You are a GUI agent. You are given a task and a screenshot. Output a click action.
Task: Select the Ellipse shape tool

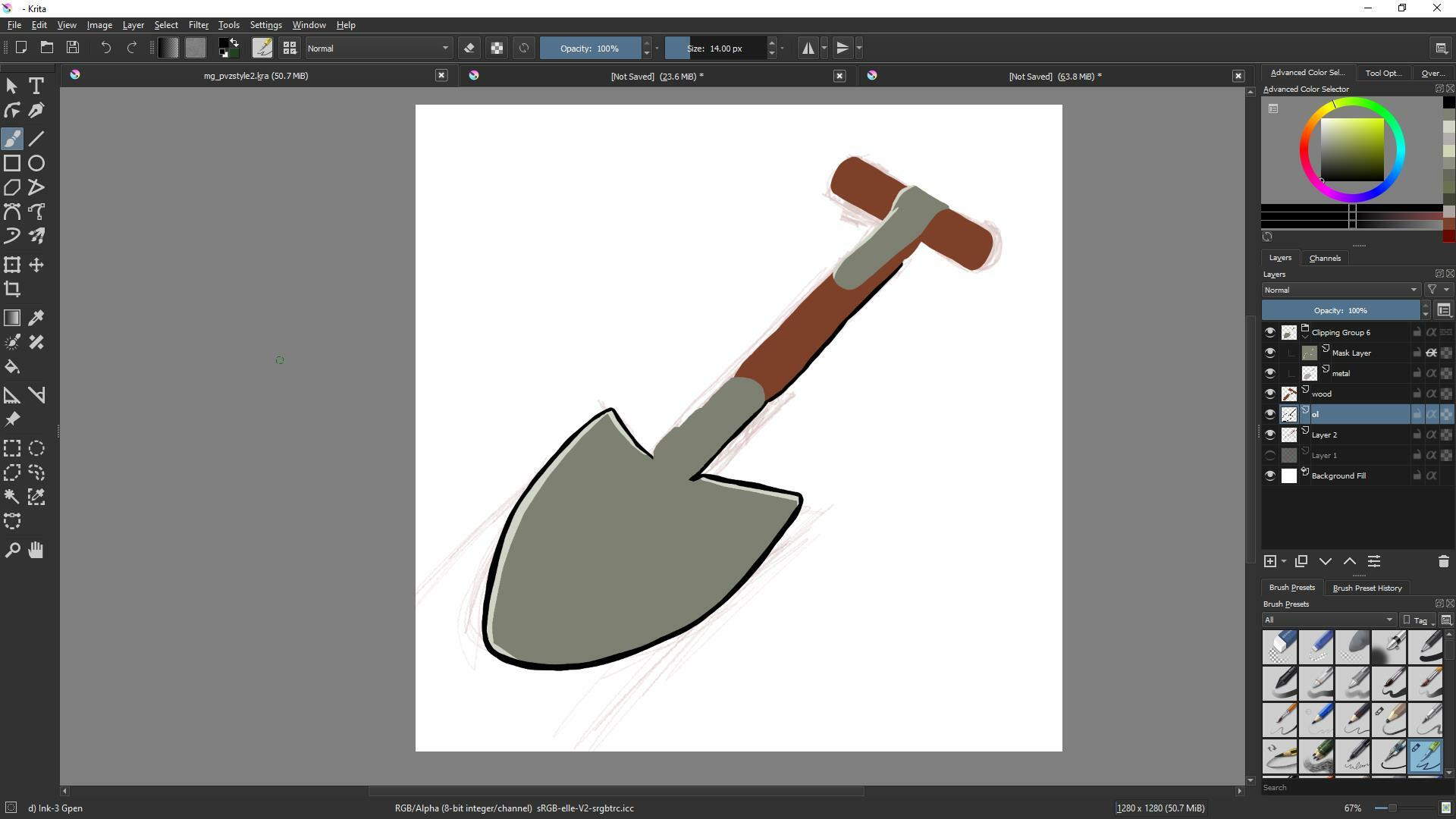pyautogui.click(x=36, y=163)
